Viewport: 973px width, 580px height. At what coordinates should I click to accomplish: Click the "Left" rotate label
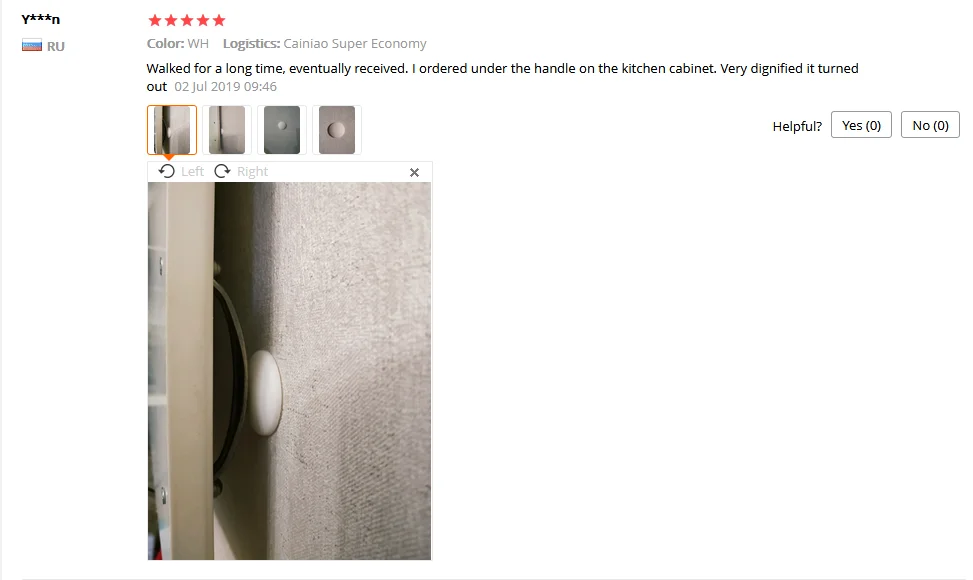pyautogui.click(x=192, y=171)
